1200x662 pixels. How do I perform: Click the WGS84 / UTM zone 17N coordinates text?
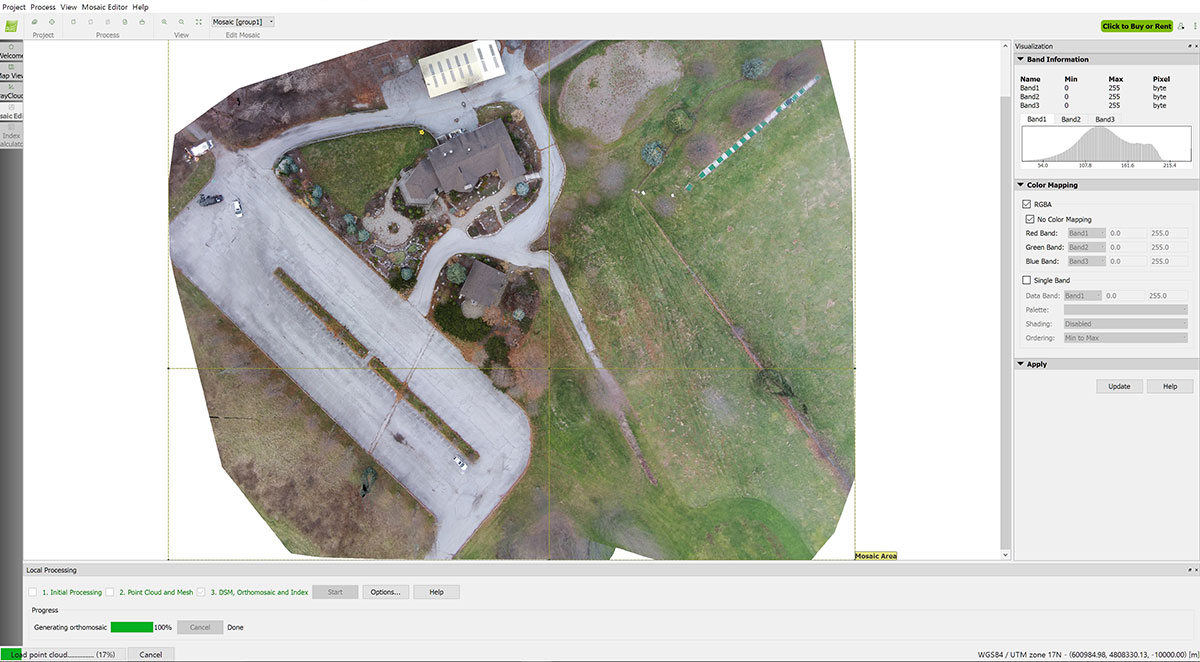pos(1086,654)
